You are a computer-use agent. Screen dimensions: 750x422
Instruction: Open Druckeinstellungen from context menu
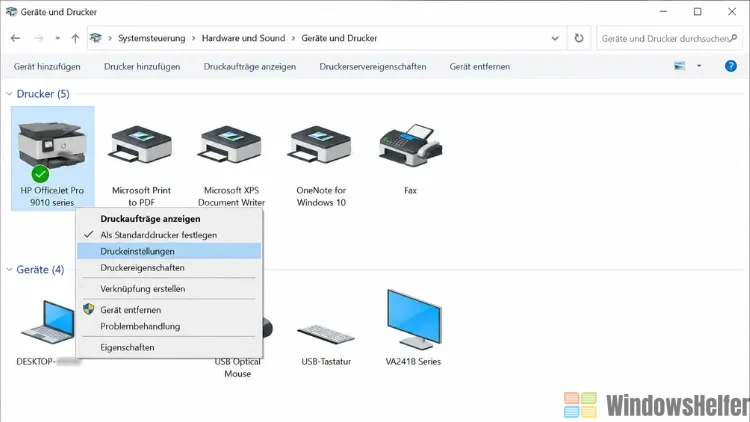169,251
